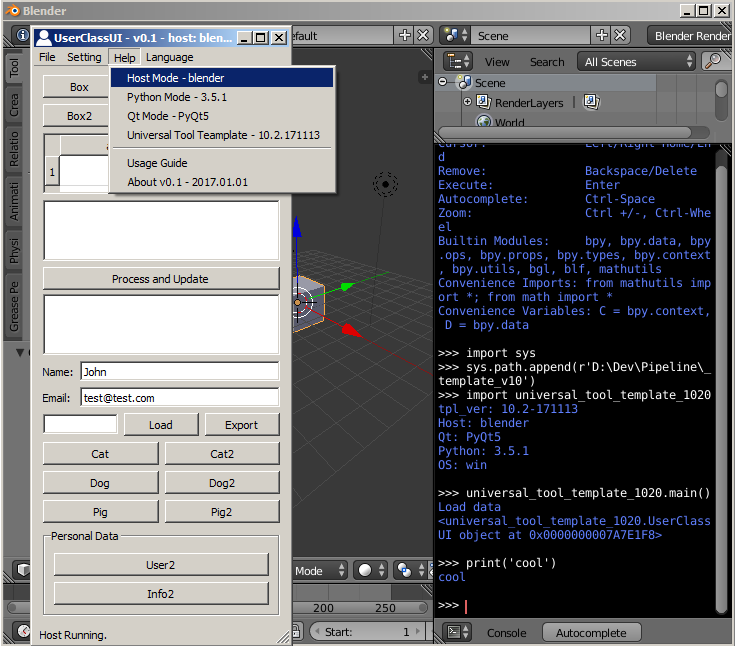The image size is (735, 646).
Task: Select the lamp object in the 3D viewport
Action: click(x=385, y=184)
